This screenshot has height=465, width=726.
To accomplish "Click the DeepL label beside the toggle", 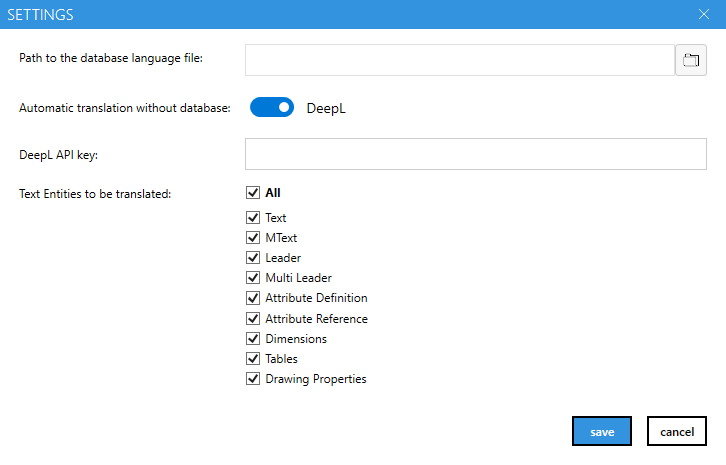I will [x=326, y=108].
